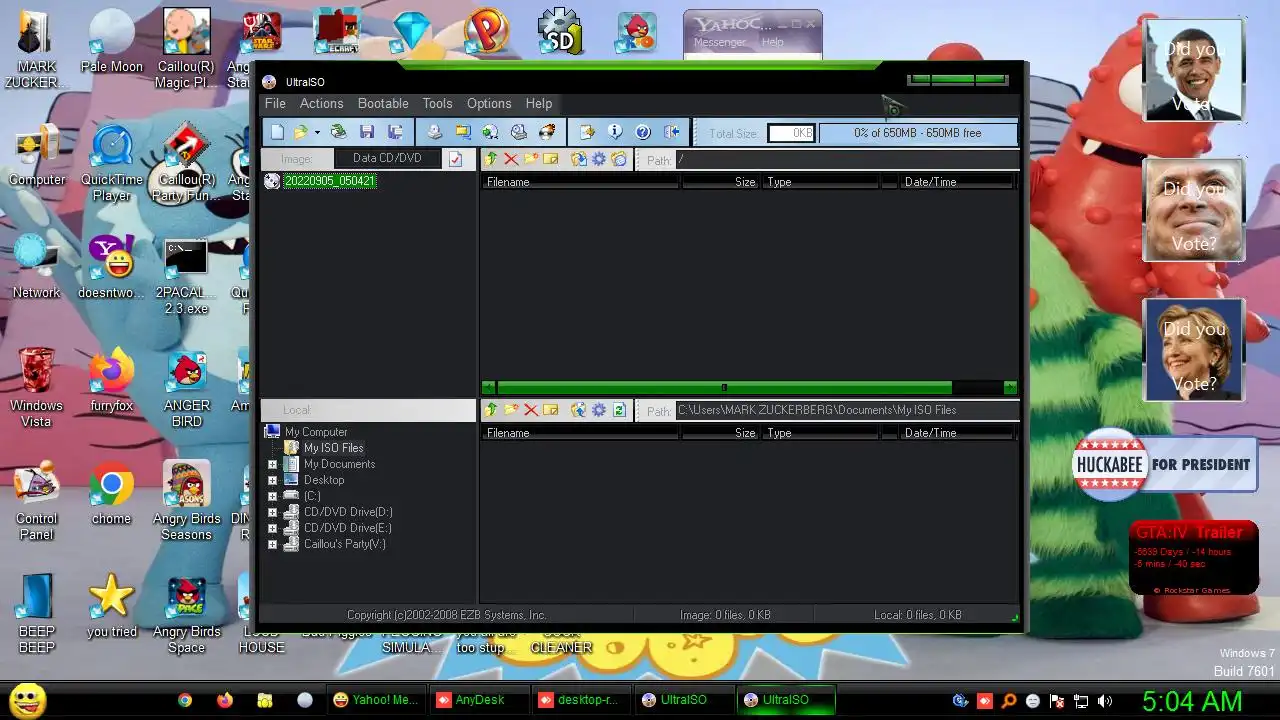The width and height of the screenshot is (1280, 720).
Task: Open the File menu
Action: pos(275,103)
